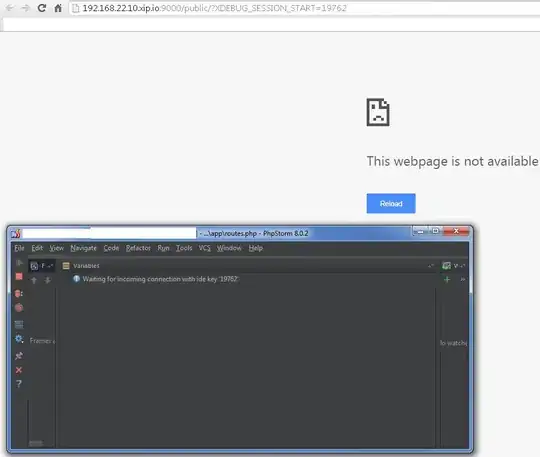Click the Frames label text
The height and width of the screenshot is (457, 540).
(42, 341)
